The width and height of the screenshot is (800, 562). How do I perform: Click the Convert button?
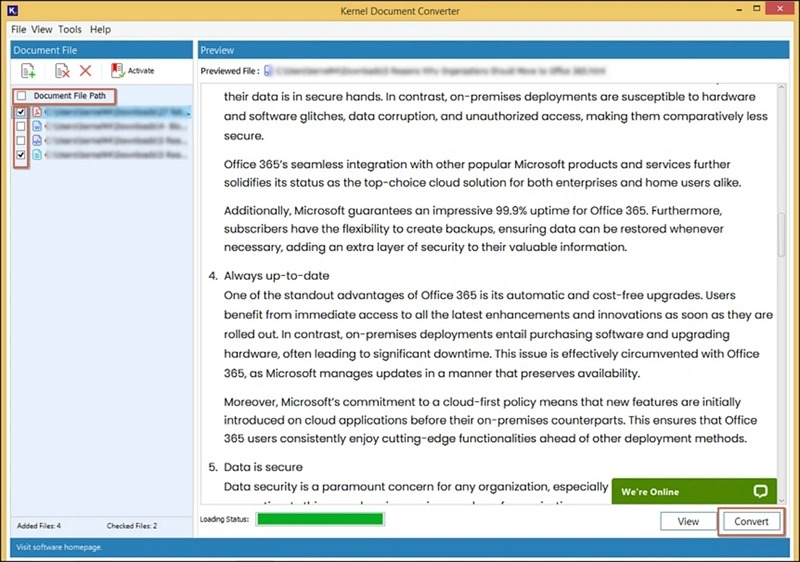click(x=751, y=521)
